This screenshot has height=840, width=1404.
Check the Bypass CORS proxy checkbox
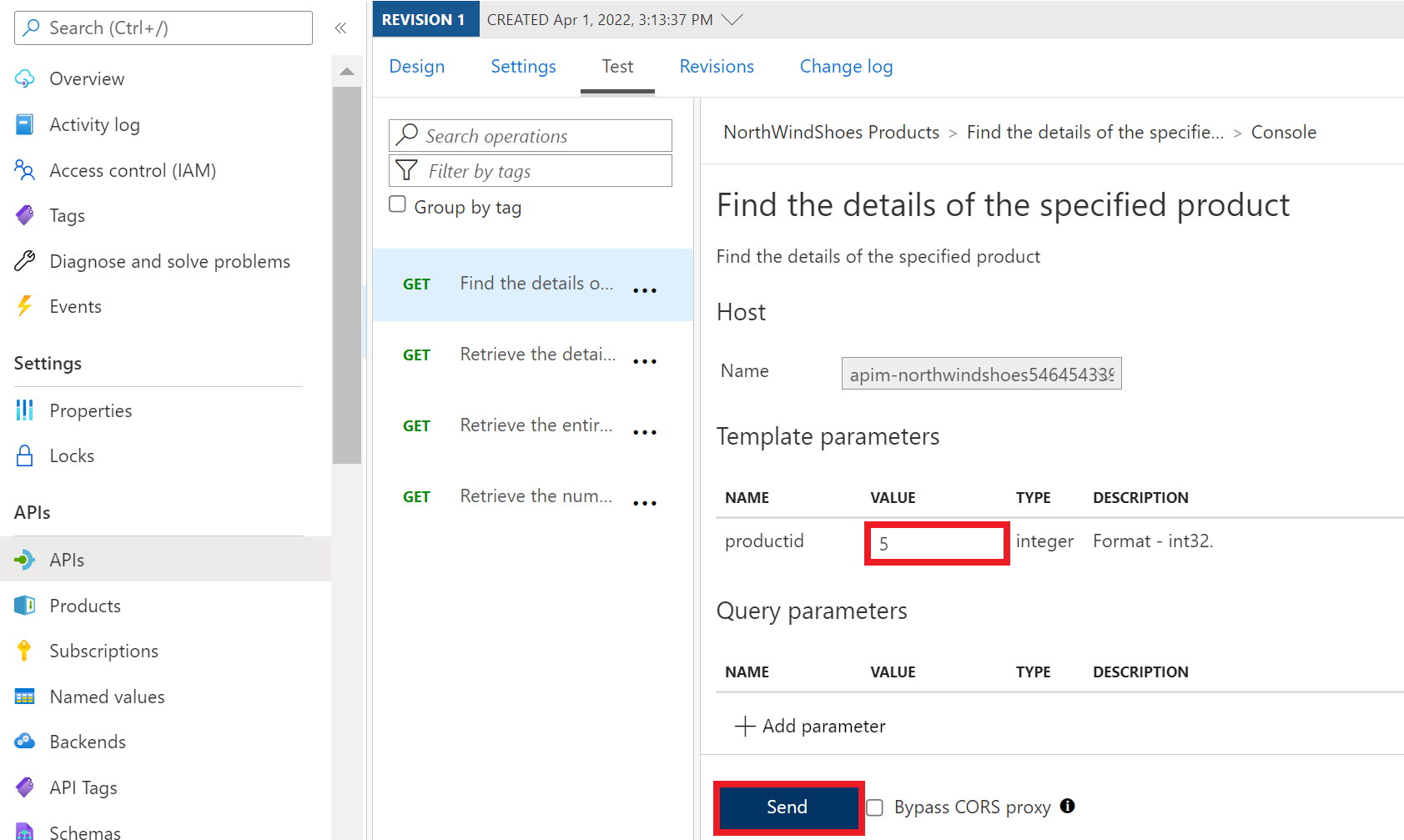point(874,807)
